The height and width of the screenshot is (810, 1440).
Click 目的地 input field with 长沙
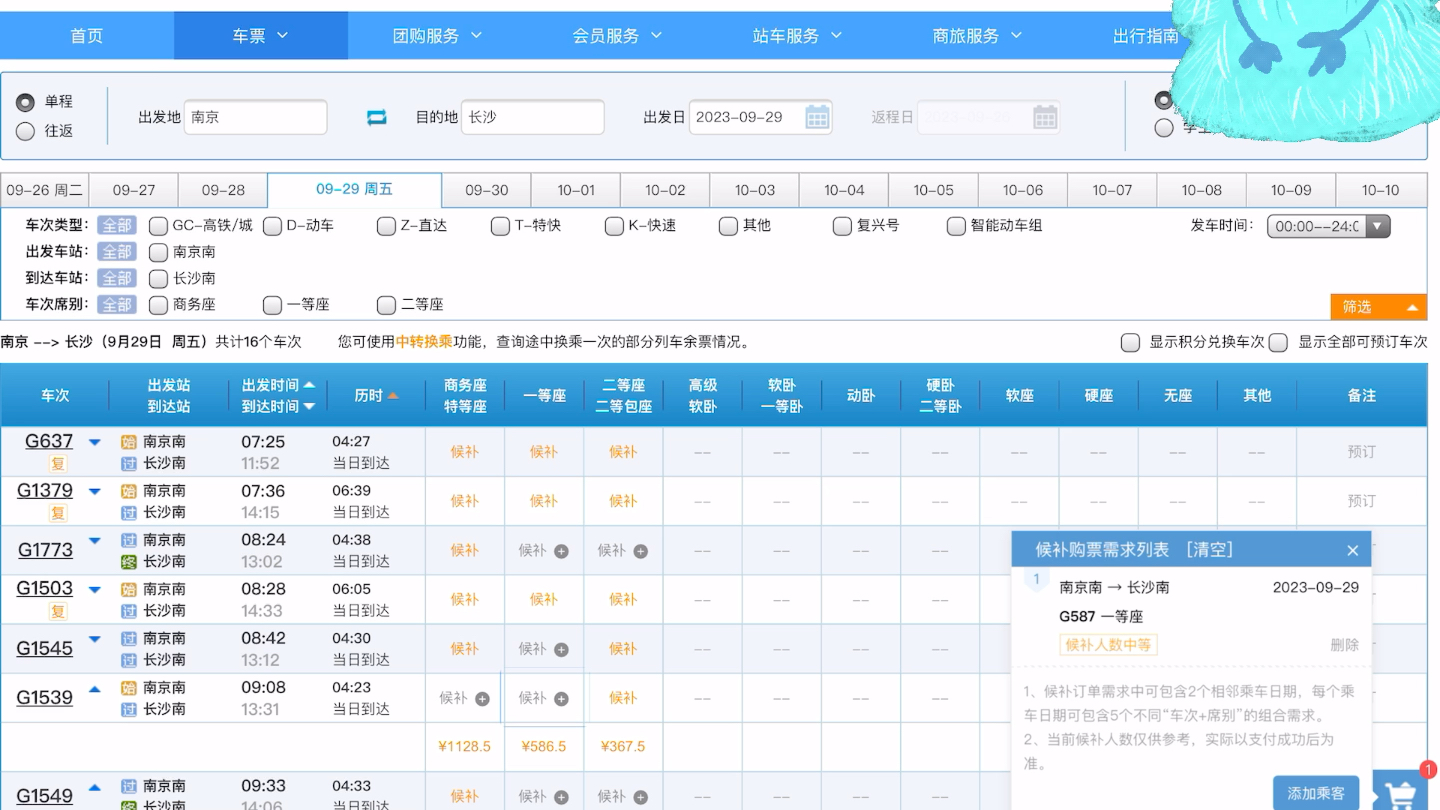click(532, 117)
